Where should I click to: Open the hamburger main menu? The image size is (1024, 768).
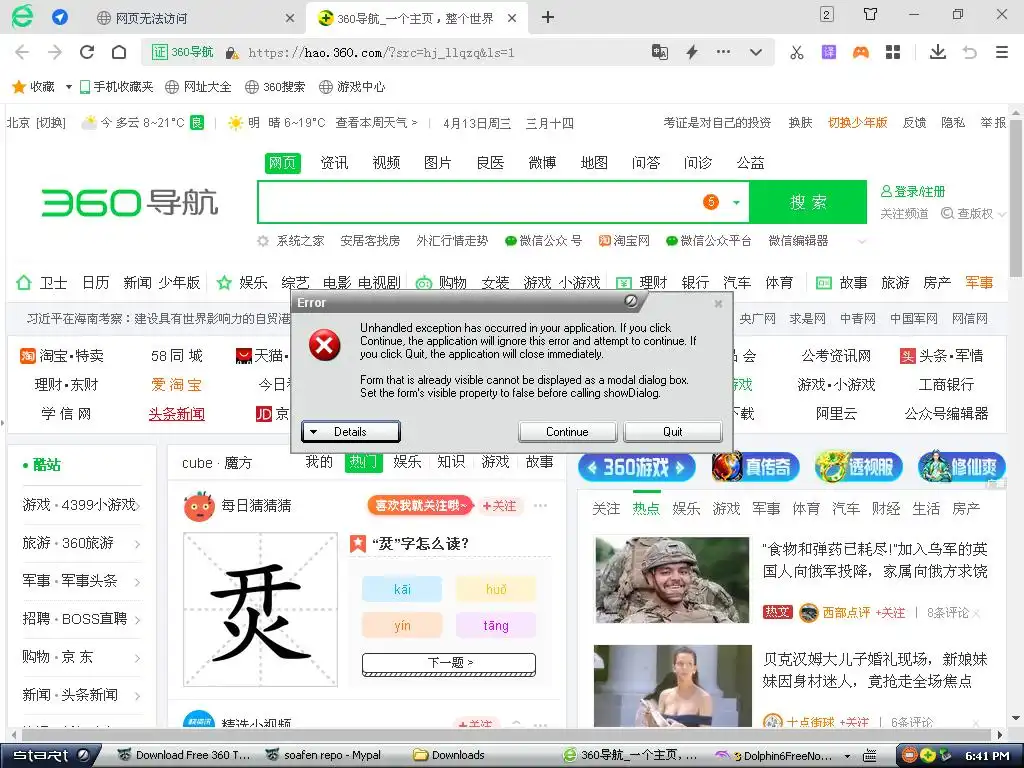point(1002,52)
